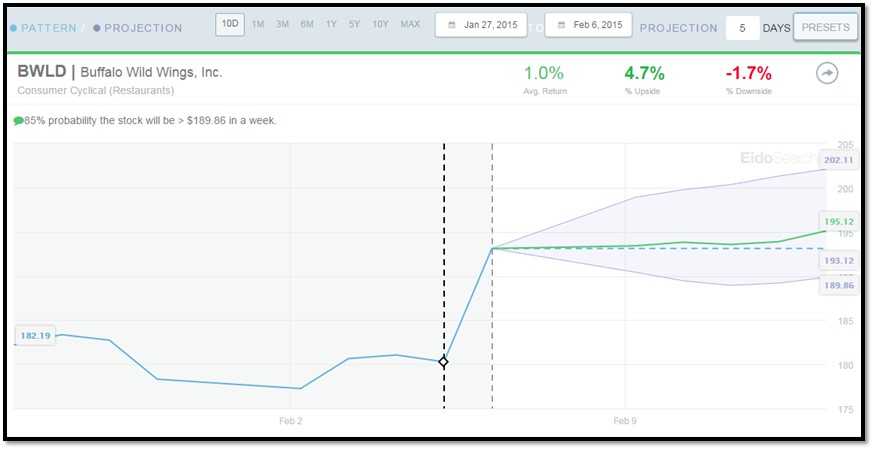Click the PROJECTION label beside the days field
874x450 pixels.
pos(678,28)
